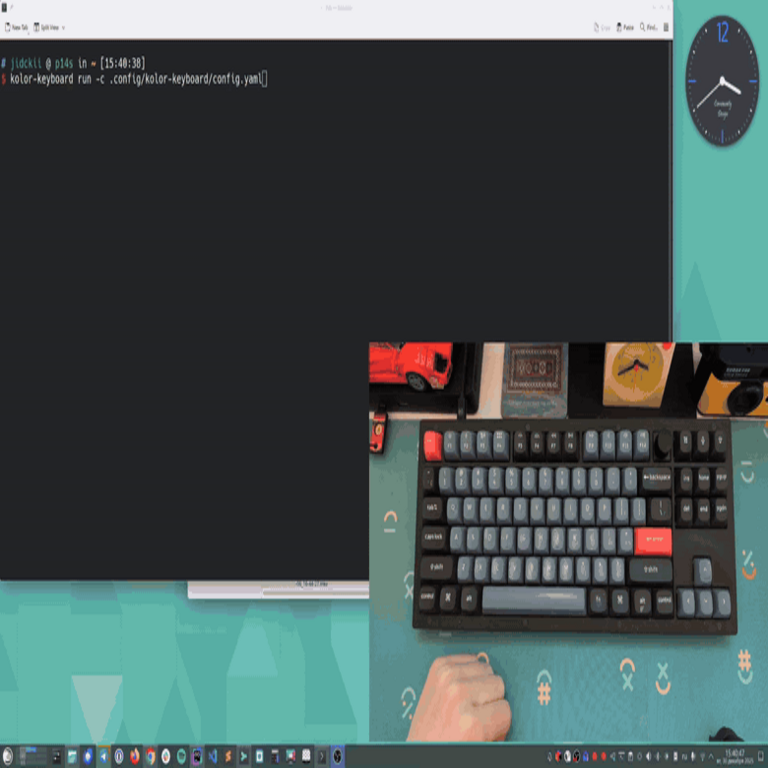Click the video player window behind Konsole
This screenshot has height=768, width=768.
tap(278, 590)
